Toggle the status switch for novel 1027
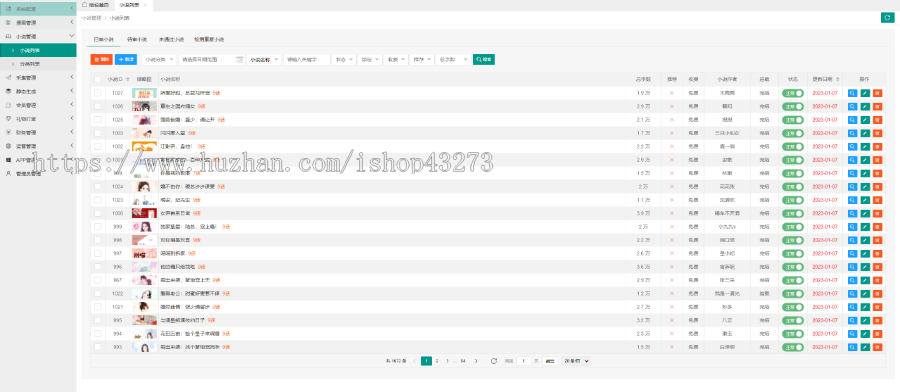The width and height of the screenshot is (900, 392). point(793,93)
